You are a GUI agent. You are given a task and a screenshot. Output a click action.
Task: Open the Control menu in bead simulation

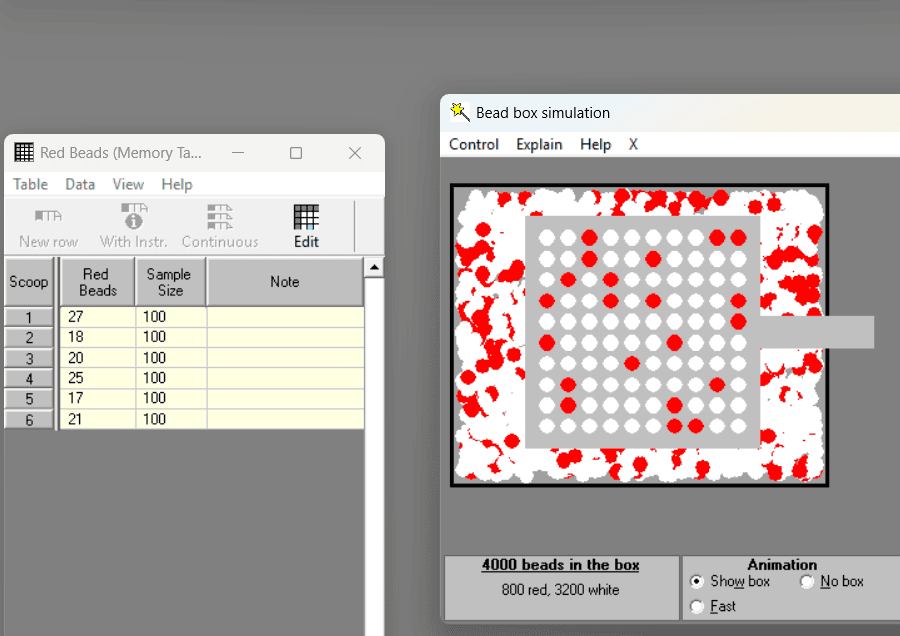click(x=474, y=144)
